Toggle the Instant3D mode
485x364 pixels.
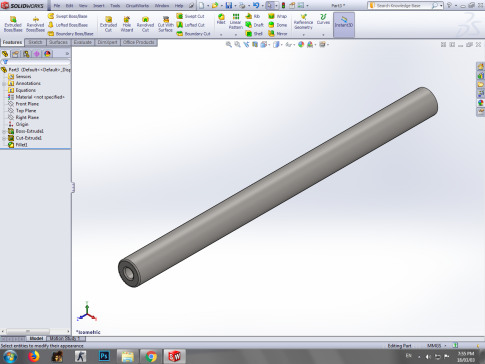[x=344, y=25]
